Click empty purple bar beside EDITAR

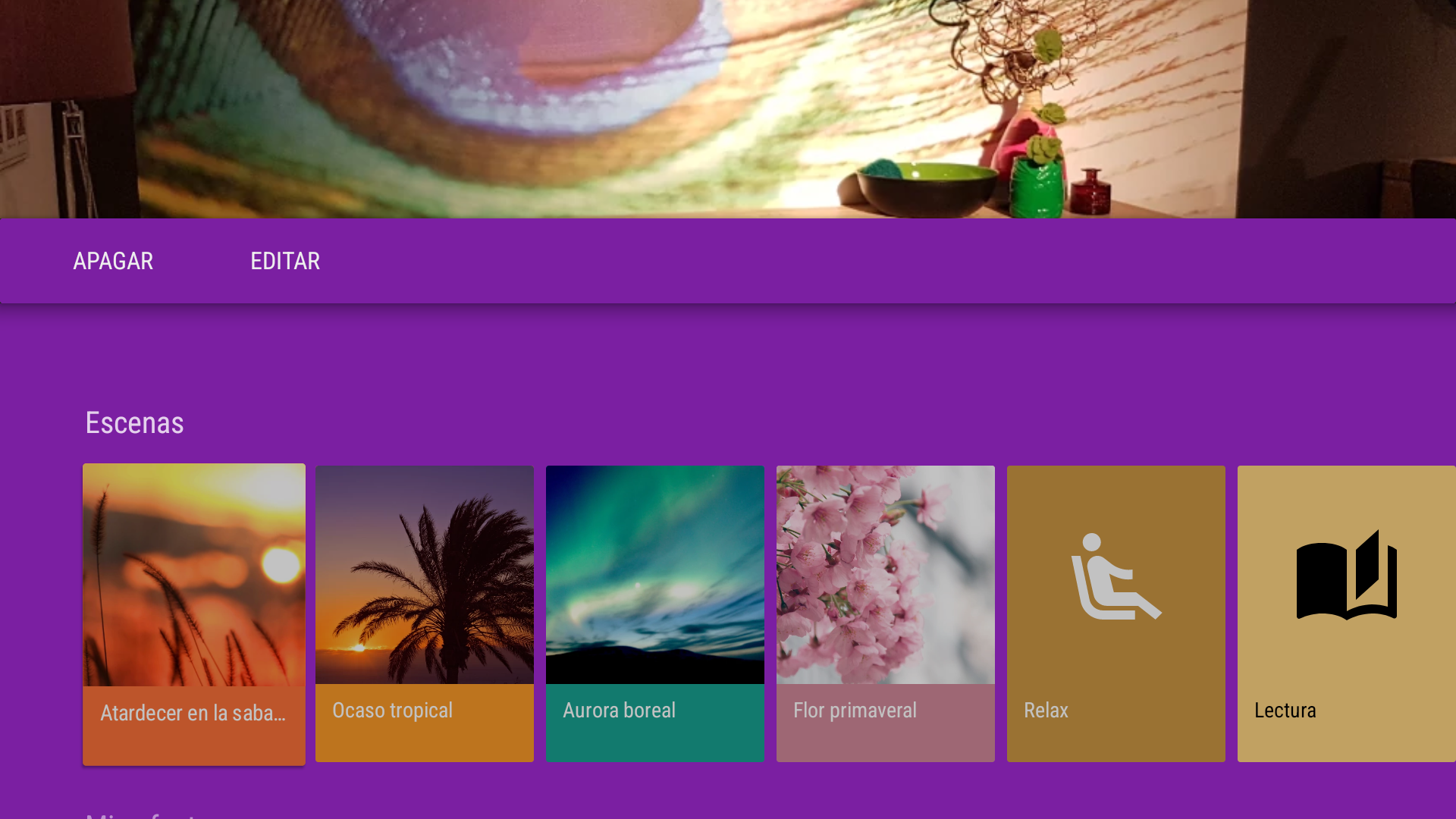click(887, 261)
